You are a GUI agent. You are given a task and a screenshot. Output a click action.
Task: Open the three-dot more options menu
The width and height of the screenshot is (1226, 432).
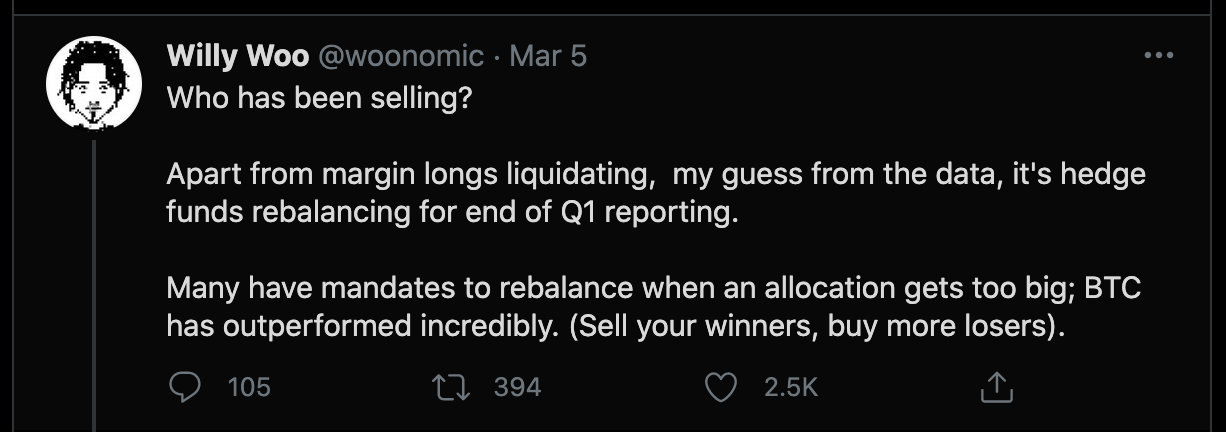1158,56
